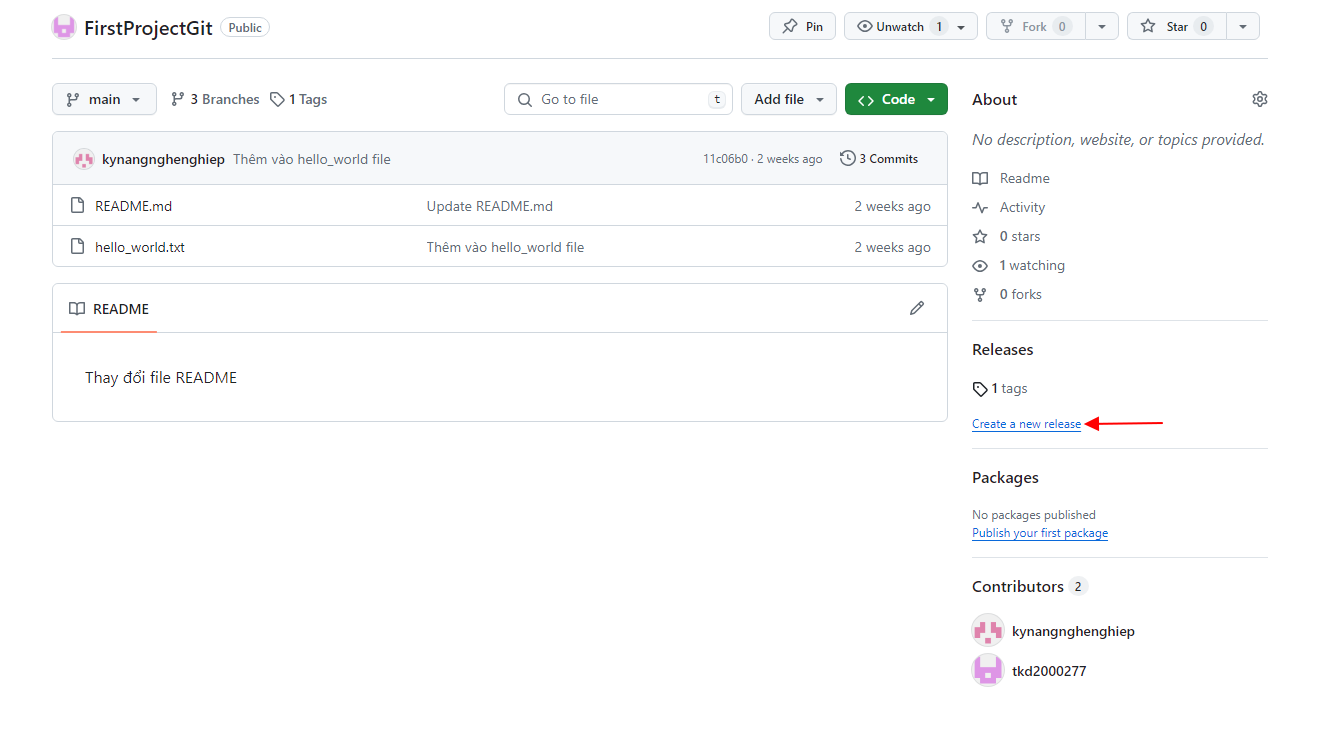Viewport: 1326px width, 740px height.
Task: Open the Add file dropdown
Action: coord(788,99)
